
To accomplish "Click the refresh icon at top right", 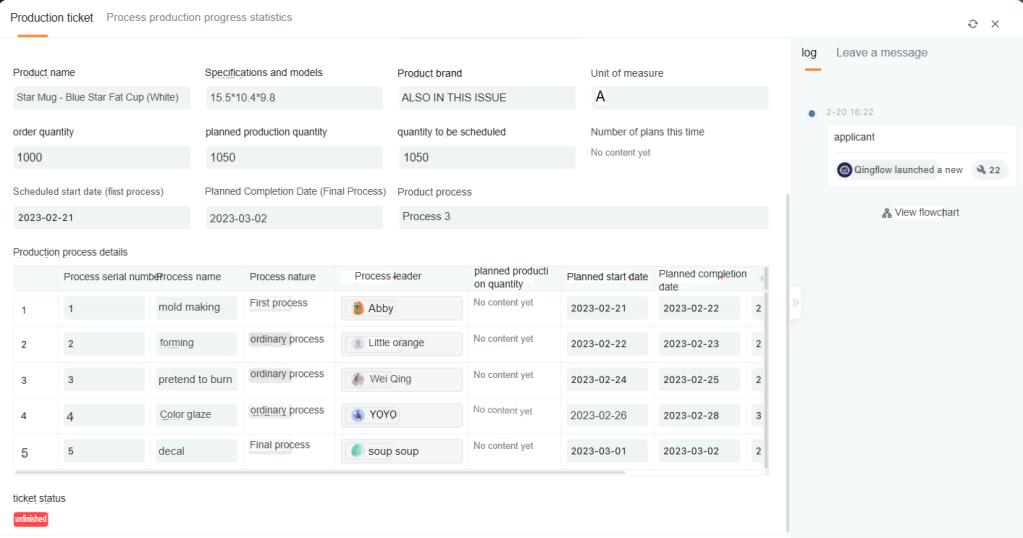I will click(x=973, y=24).
